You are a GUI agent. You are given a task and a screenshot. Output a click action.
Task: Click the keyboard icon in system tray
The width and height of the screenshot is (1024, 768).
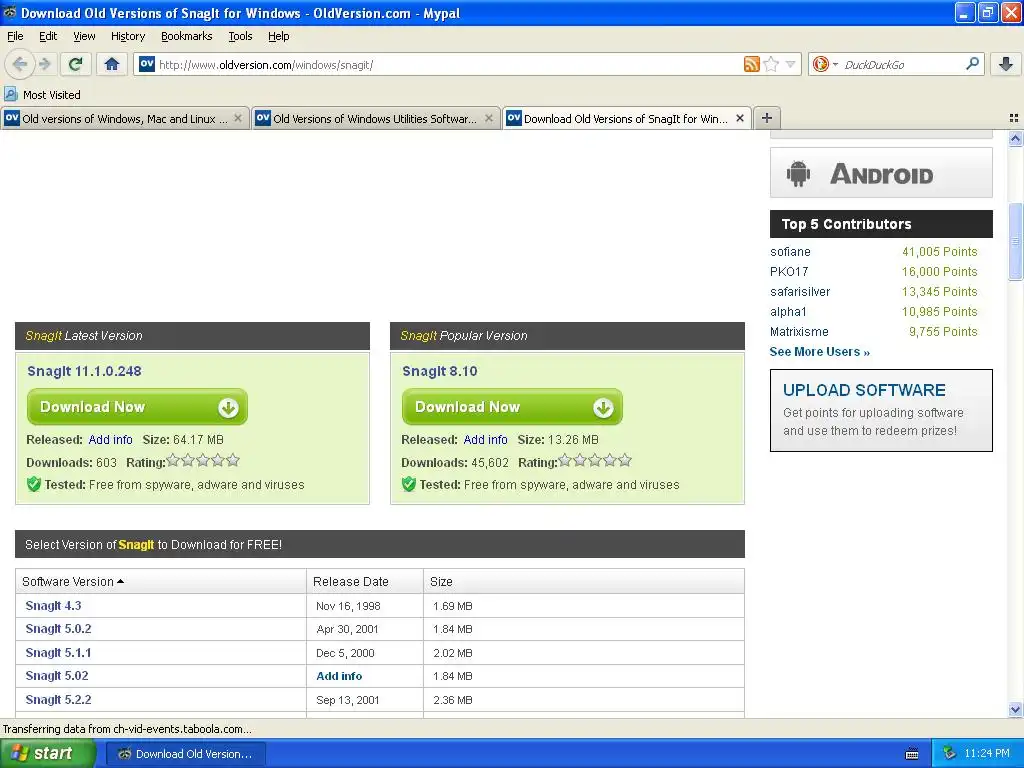click(912, 754)
